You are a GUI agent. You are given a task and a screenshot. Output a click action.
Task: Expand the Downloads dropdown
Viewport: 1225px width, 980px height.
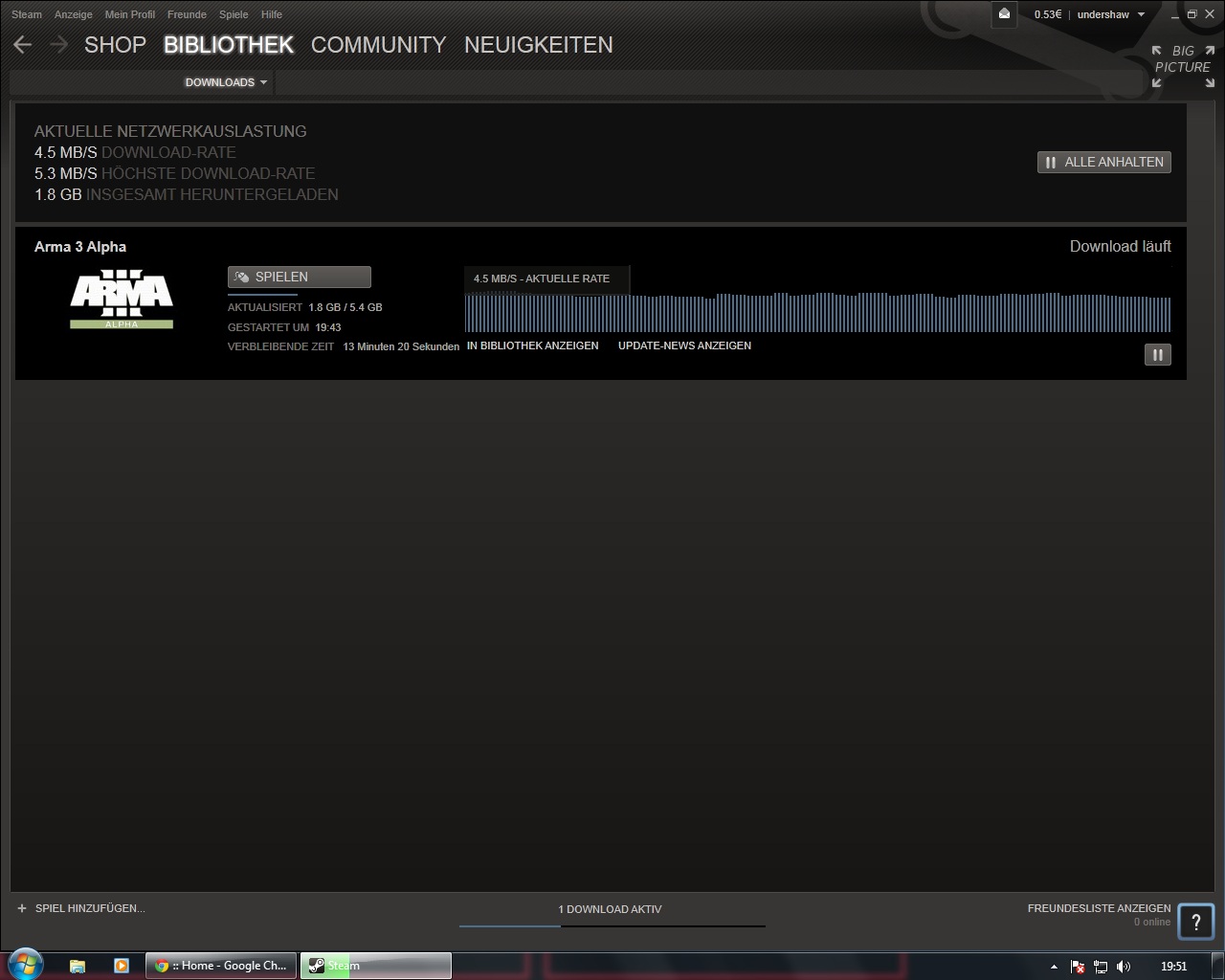pos(226,82)
